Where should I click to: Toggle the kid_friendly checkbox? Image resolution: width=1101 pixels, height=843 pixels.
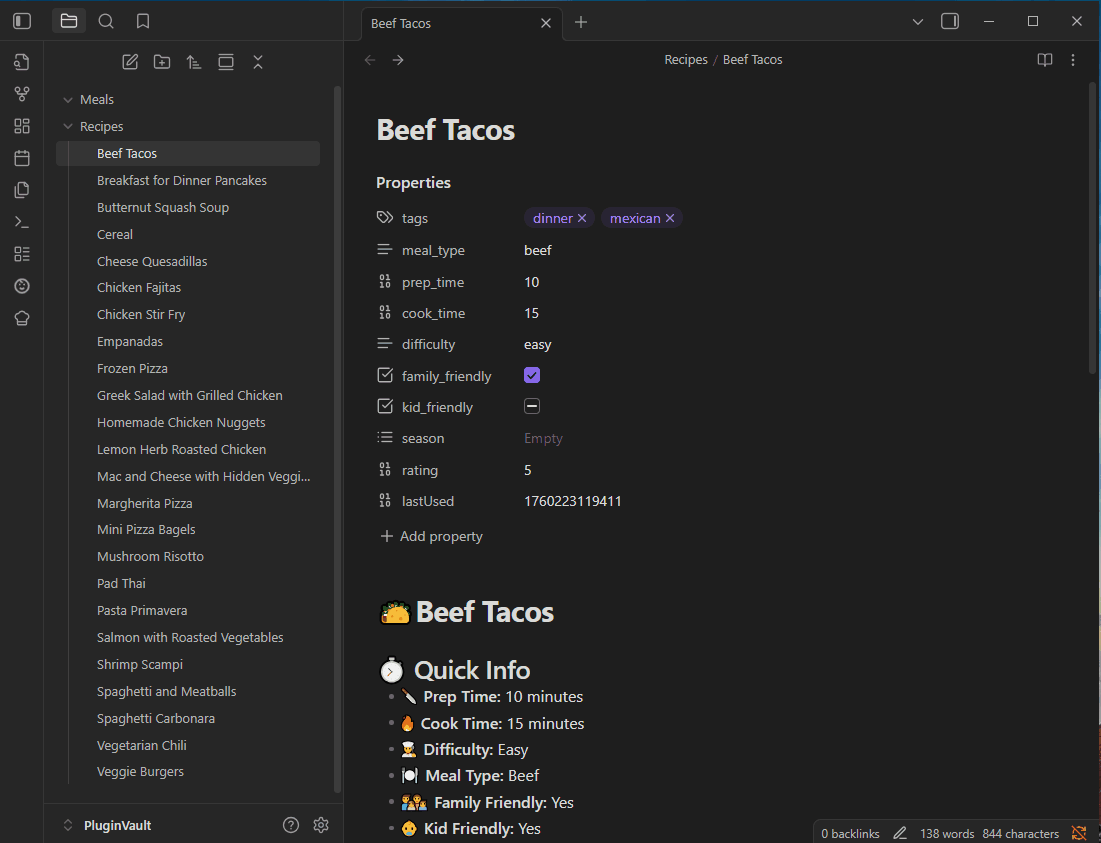point(532,406)
